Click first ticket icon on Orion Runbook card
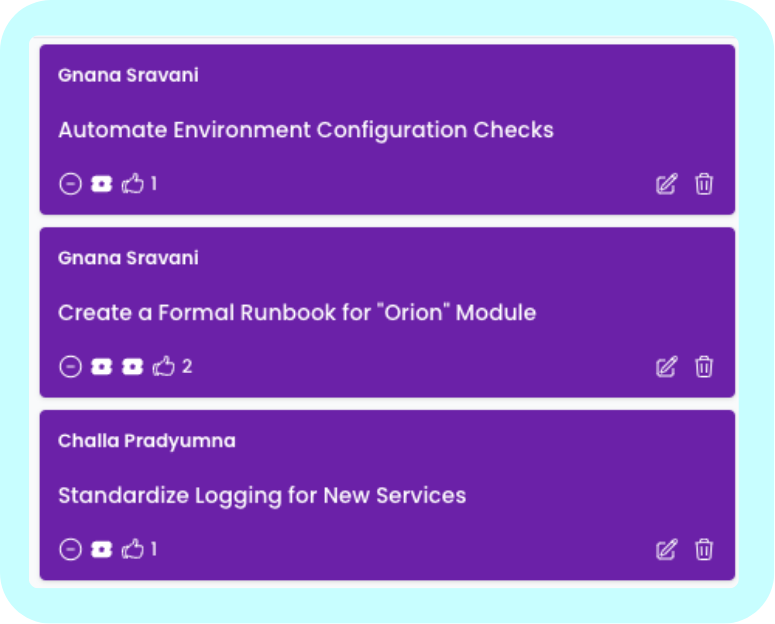Screen dimensions: 775x624 (x=101, y=367)
